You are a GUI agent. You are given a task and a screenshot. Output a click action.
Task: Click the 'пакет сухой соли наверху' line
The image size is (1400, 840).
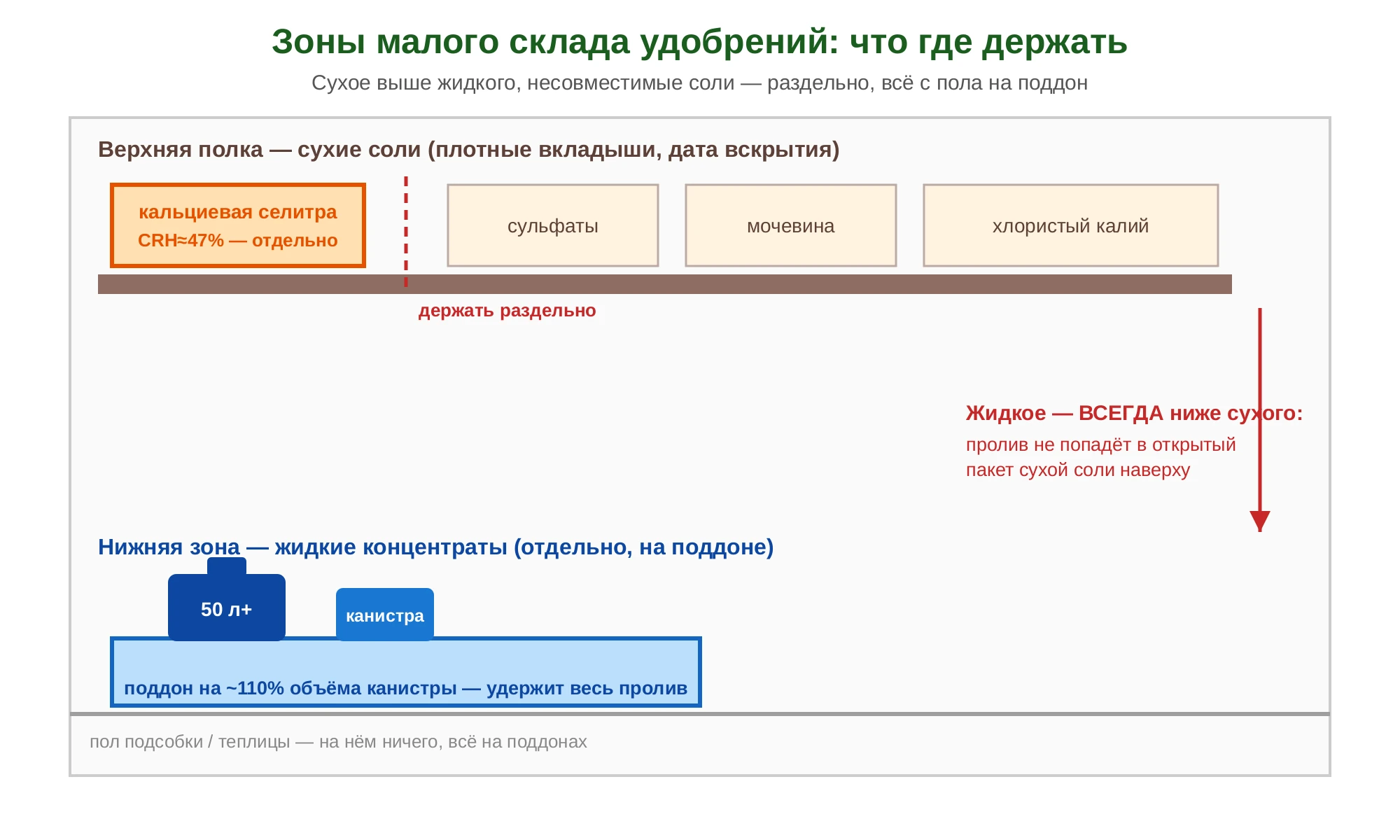tap(1077, 470)
